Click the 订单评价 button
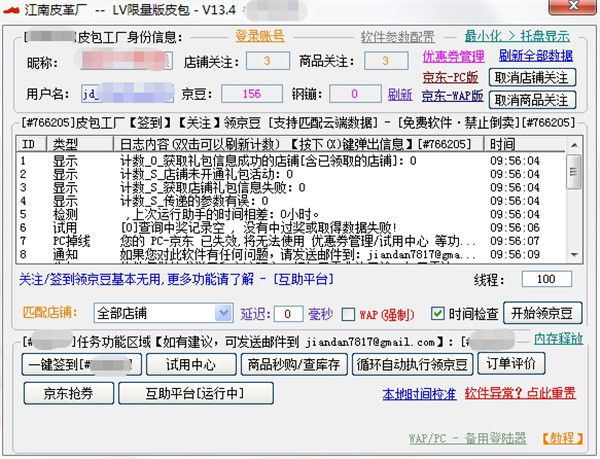 click(511, 364)
